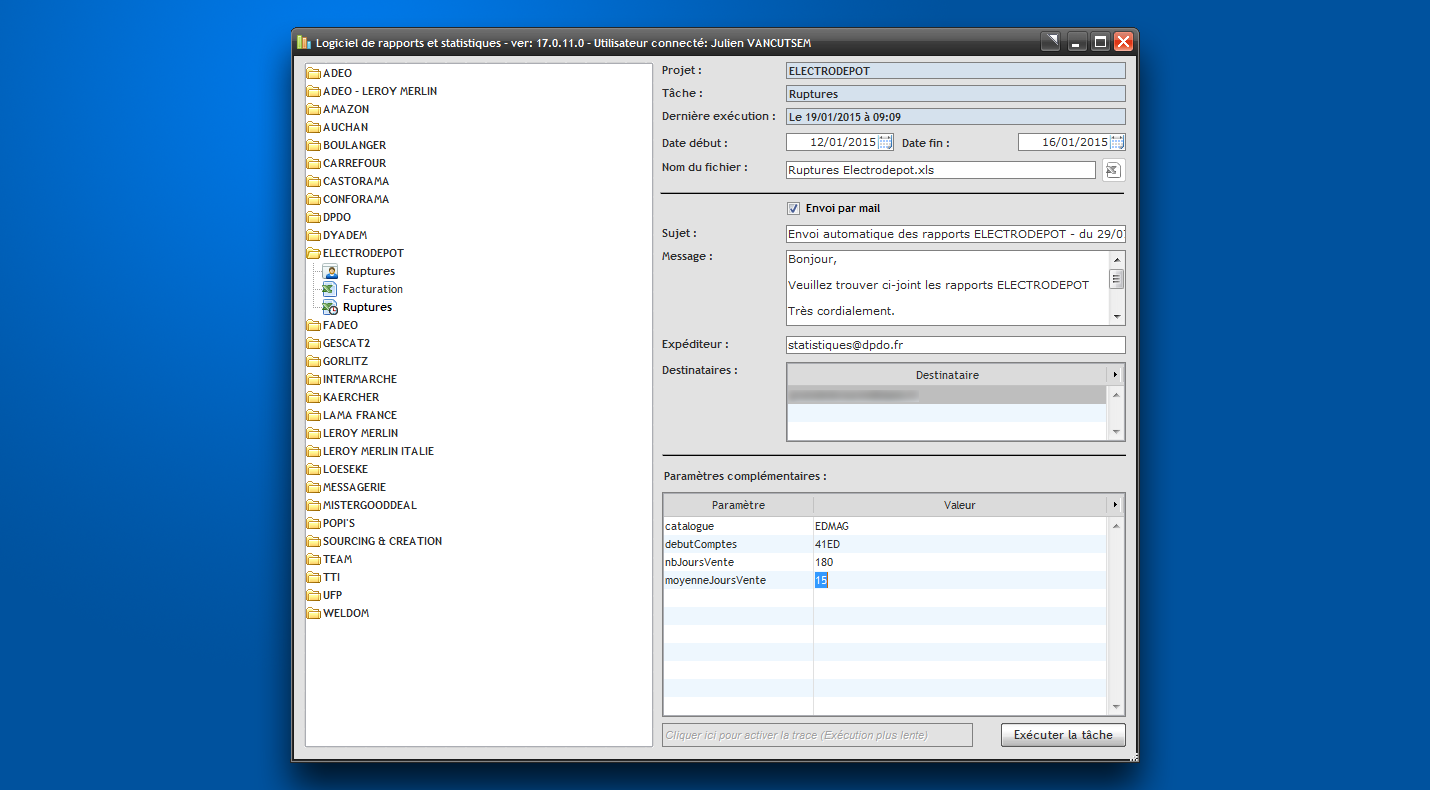Select the POPI'S project
Screen dimensions: 1430x790
tap(339, 523)
